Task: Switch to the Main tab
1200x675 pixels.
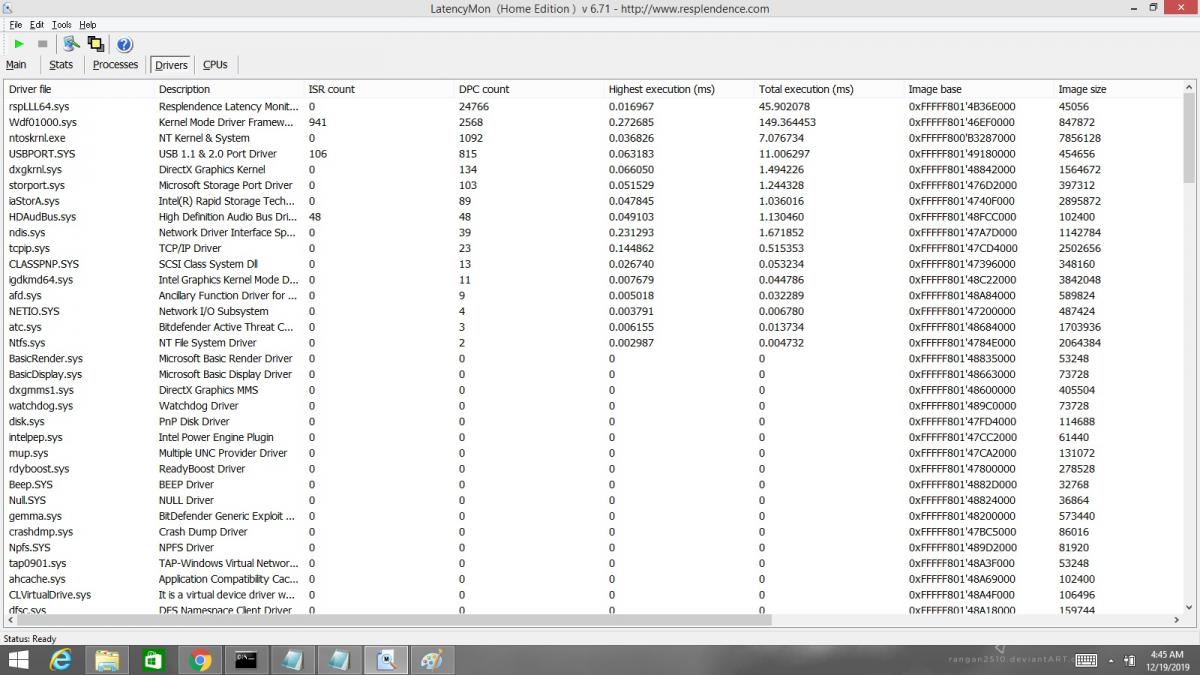Action: tap(16, 65)
